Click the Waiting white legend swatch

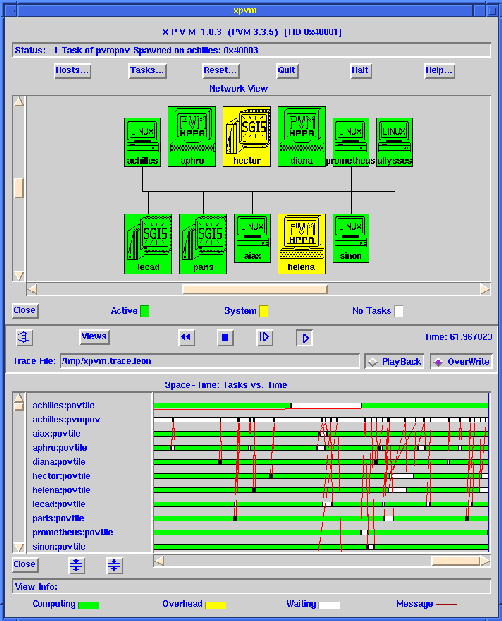(329, 605)
